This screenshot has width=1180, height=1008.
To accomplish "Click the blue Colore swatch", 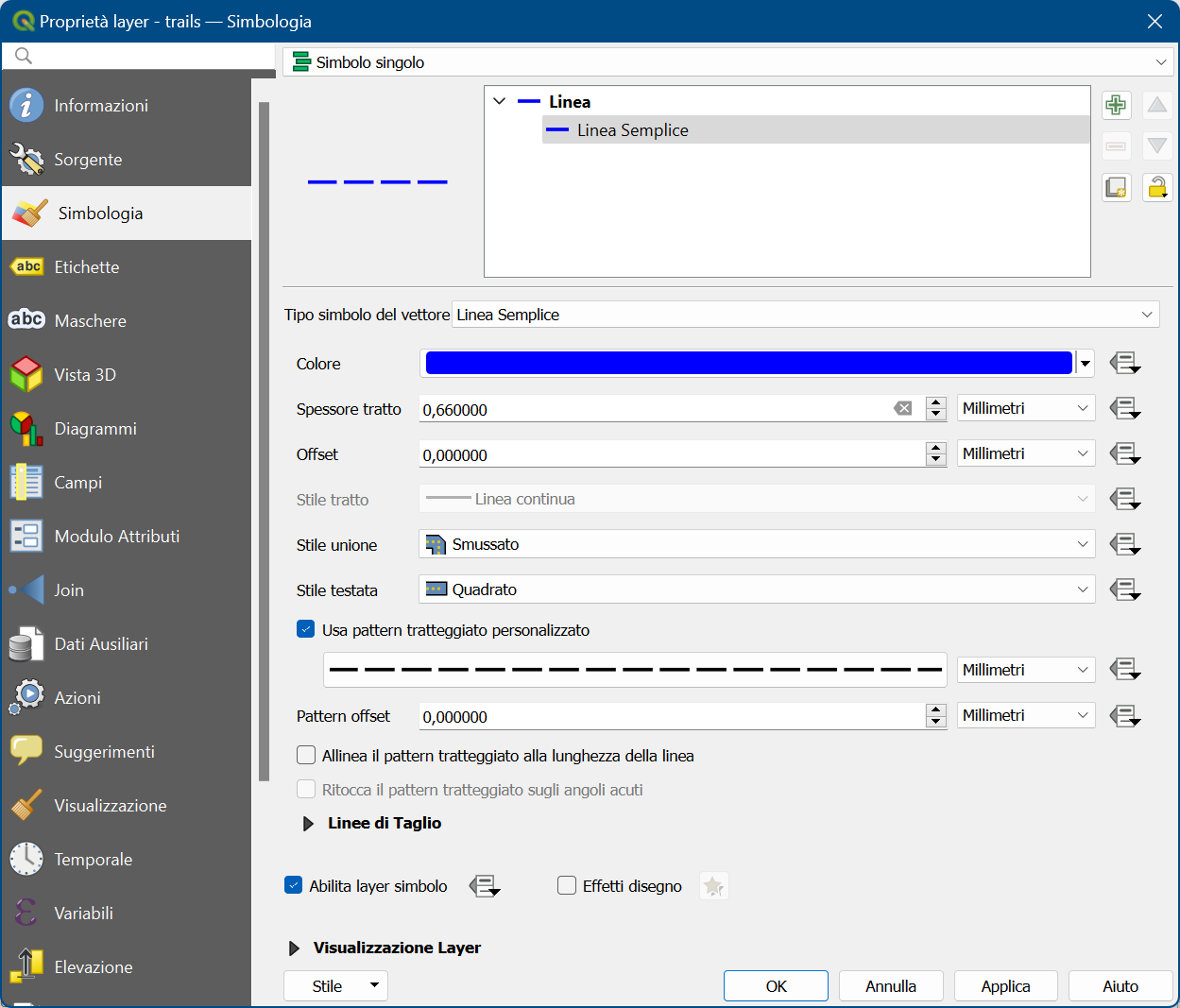I will [749, 363].
